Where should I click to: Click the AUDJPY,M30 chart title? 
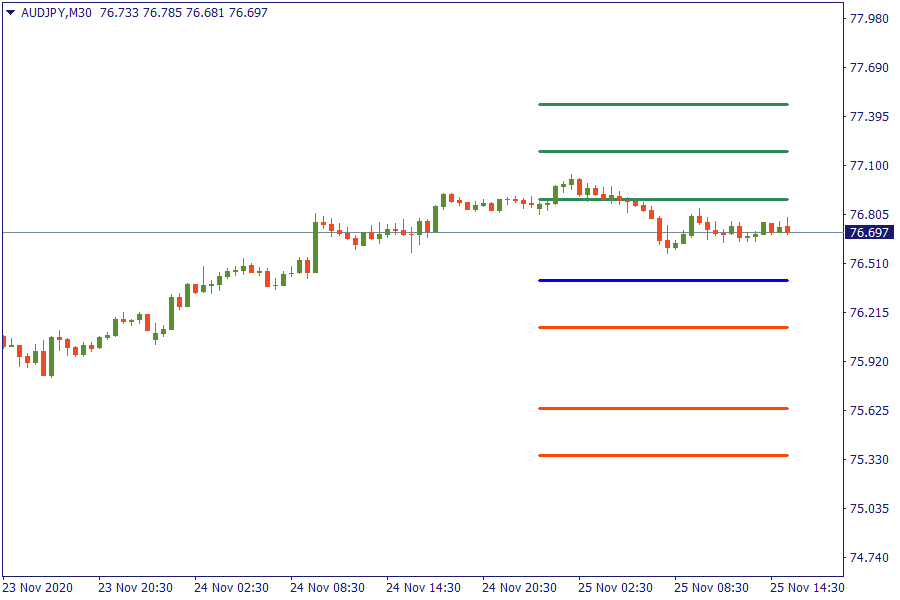(x=57, y=12)
